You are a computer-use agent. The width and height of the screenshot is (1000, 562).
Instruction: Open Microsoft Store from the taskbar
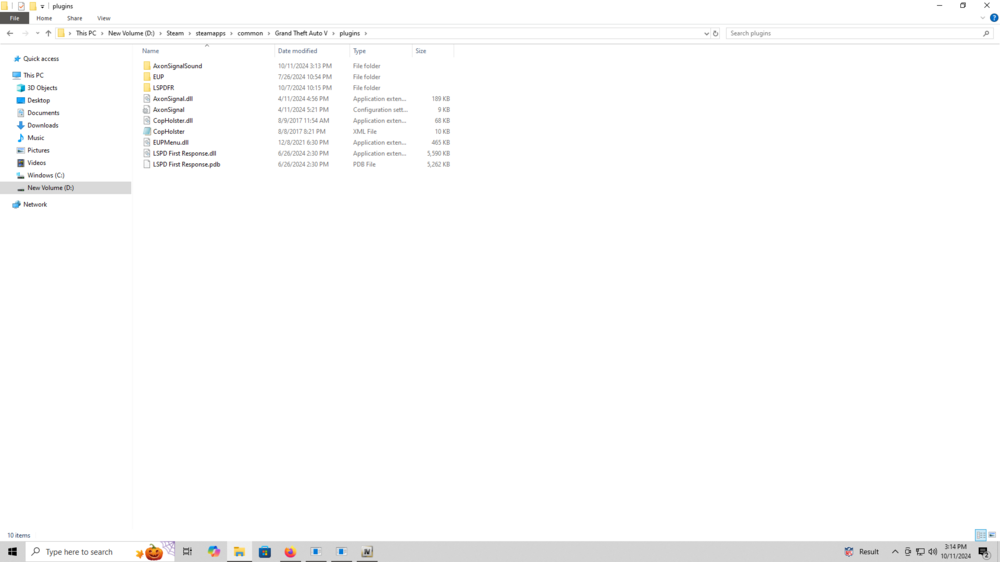pos(265,552)
